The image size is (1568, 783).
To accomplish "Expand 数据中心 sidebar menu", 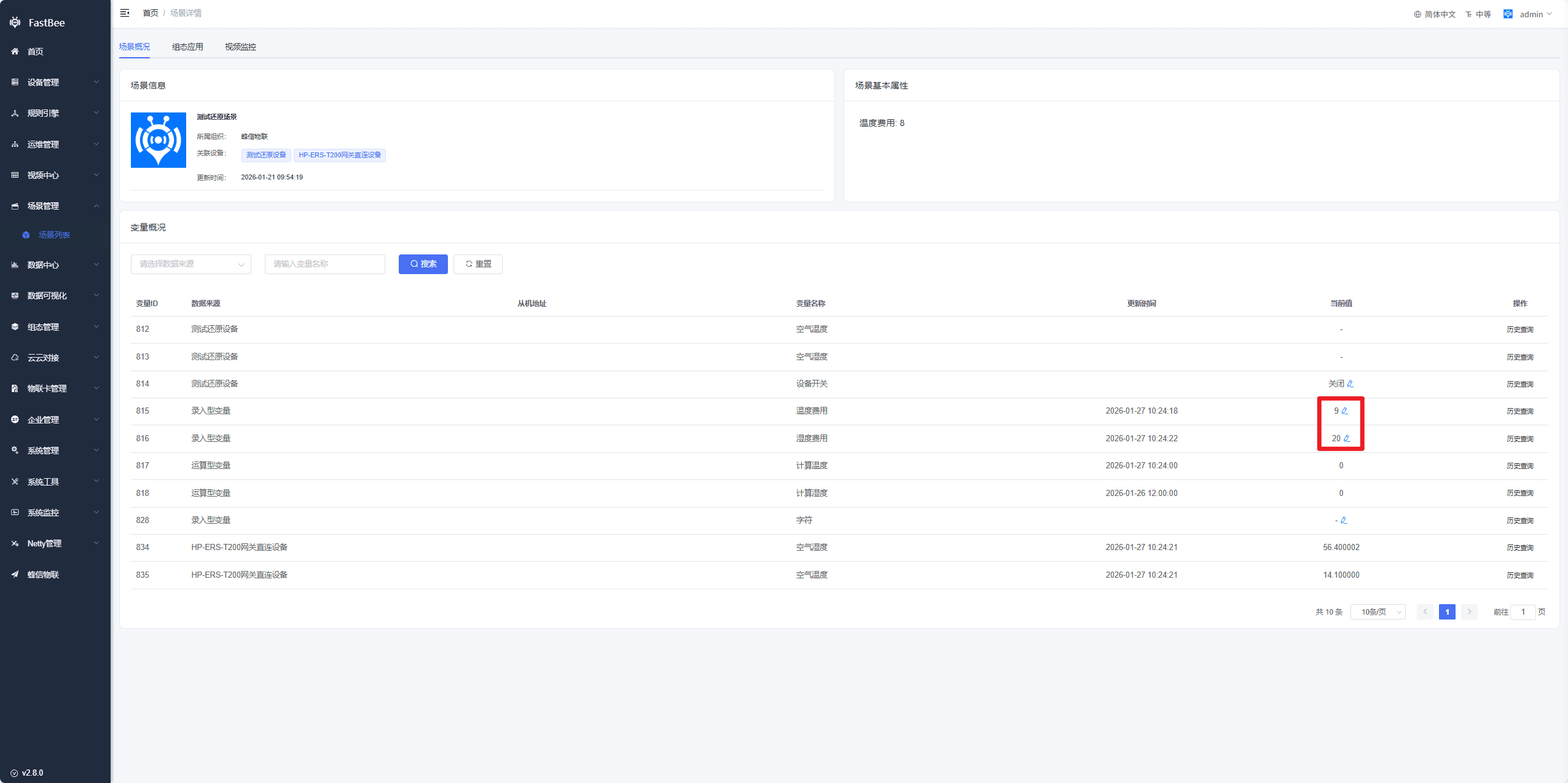I will pos(55,265).
